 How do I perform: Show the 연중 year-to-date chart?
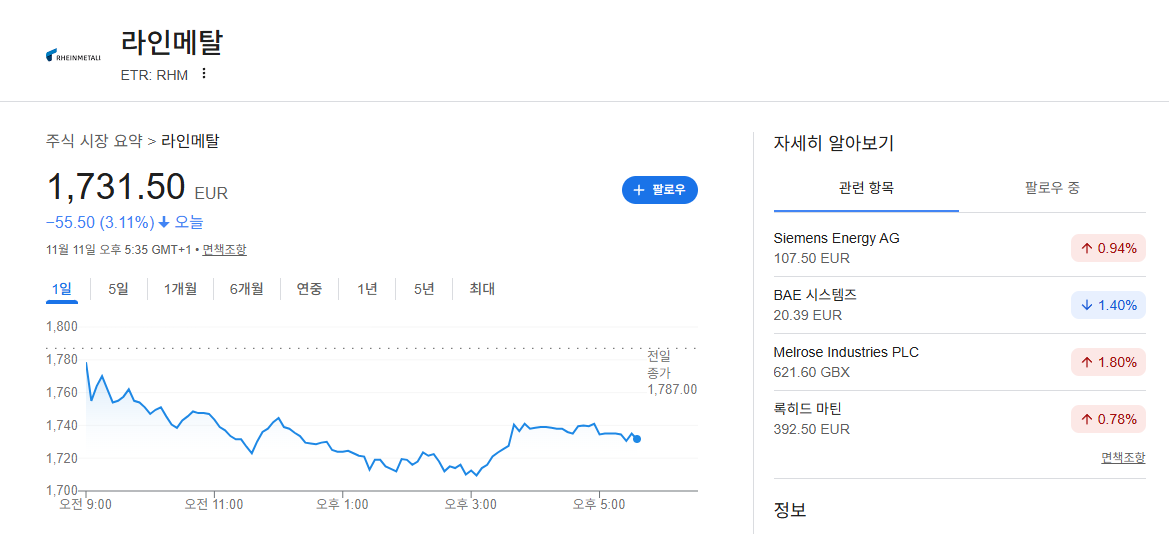pos(309,289)
